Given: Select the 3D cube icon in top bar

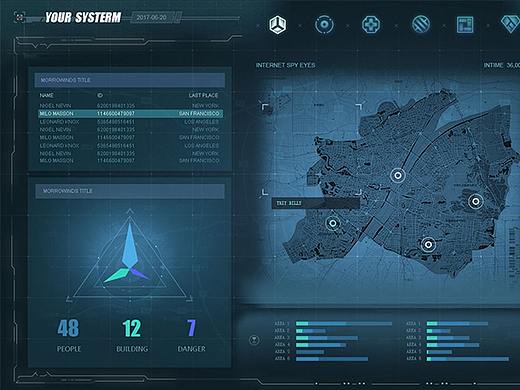Looking at the screenshot, I should [x=277, y=25].
